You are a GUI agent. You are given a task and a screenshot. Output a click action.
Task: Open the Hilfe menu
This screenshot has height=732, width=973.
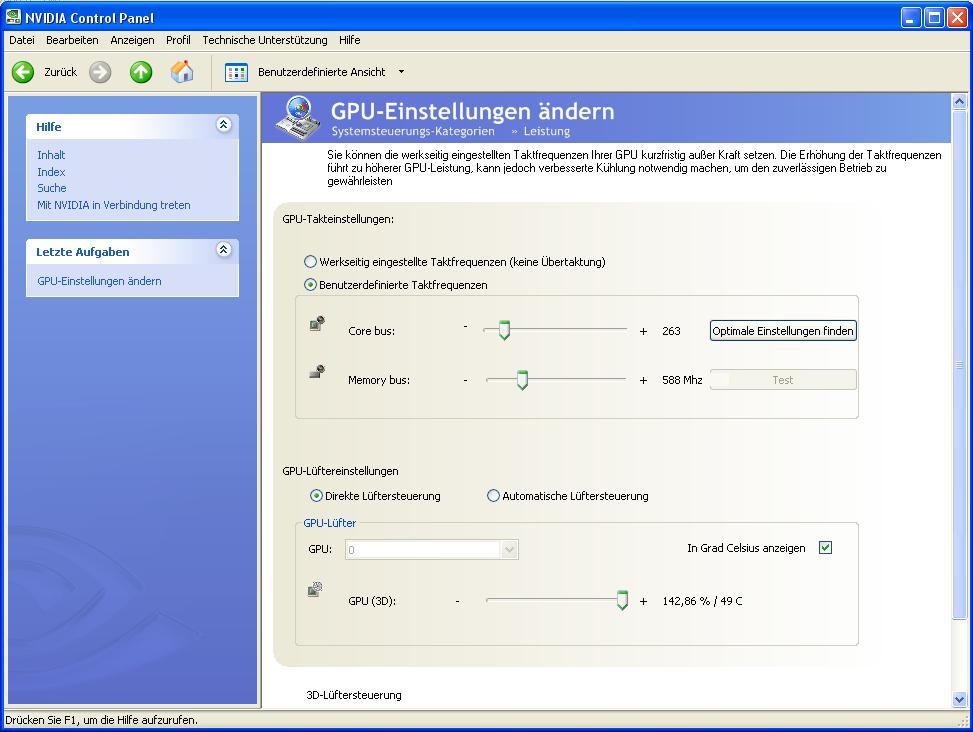click(349, 40)
